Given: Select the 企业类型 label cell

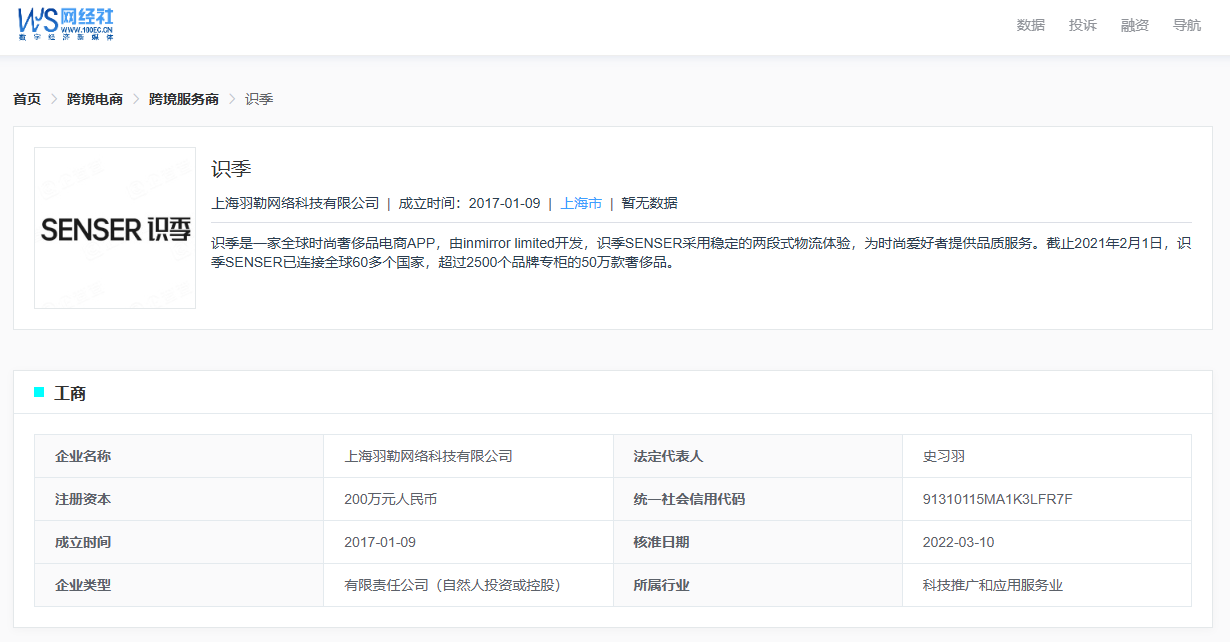Looking at the screenshot, I should 179,585.
